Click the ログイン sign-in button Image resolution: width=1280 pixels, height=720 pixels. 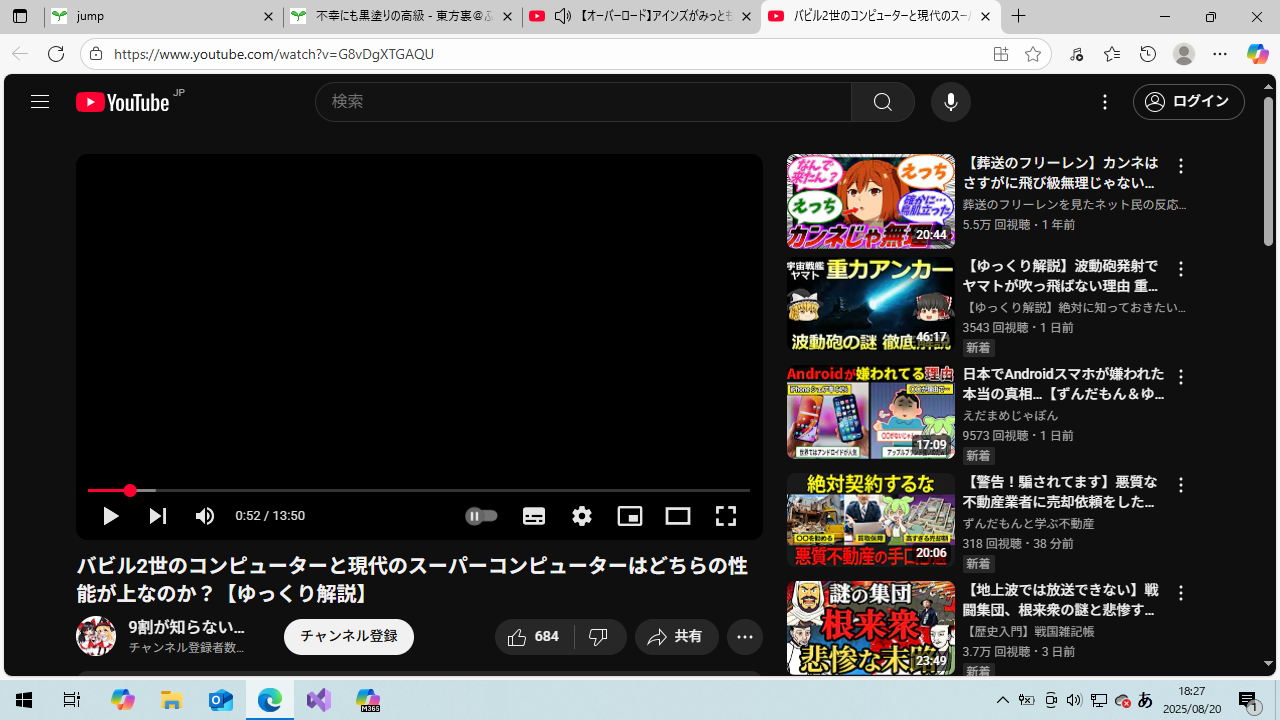tap(1188, 102)
